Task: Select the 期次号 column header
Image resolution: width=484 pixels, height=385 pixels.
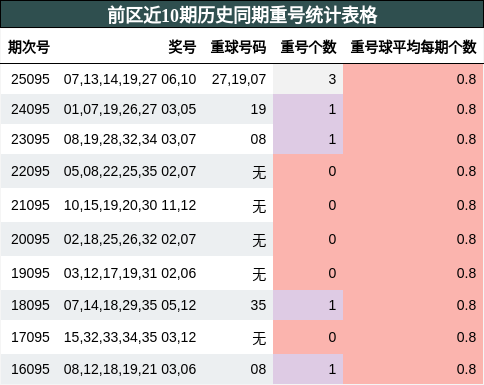Action: tap(29, 47)
